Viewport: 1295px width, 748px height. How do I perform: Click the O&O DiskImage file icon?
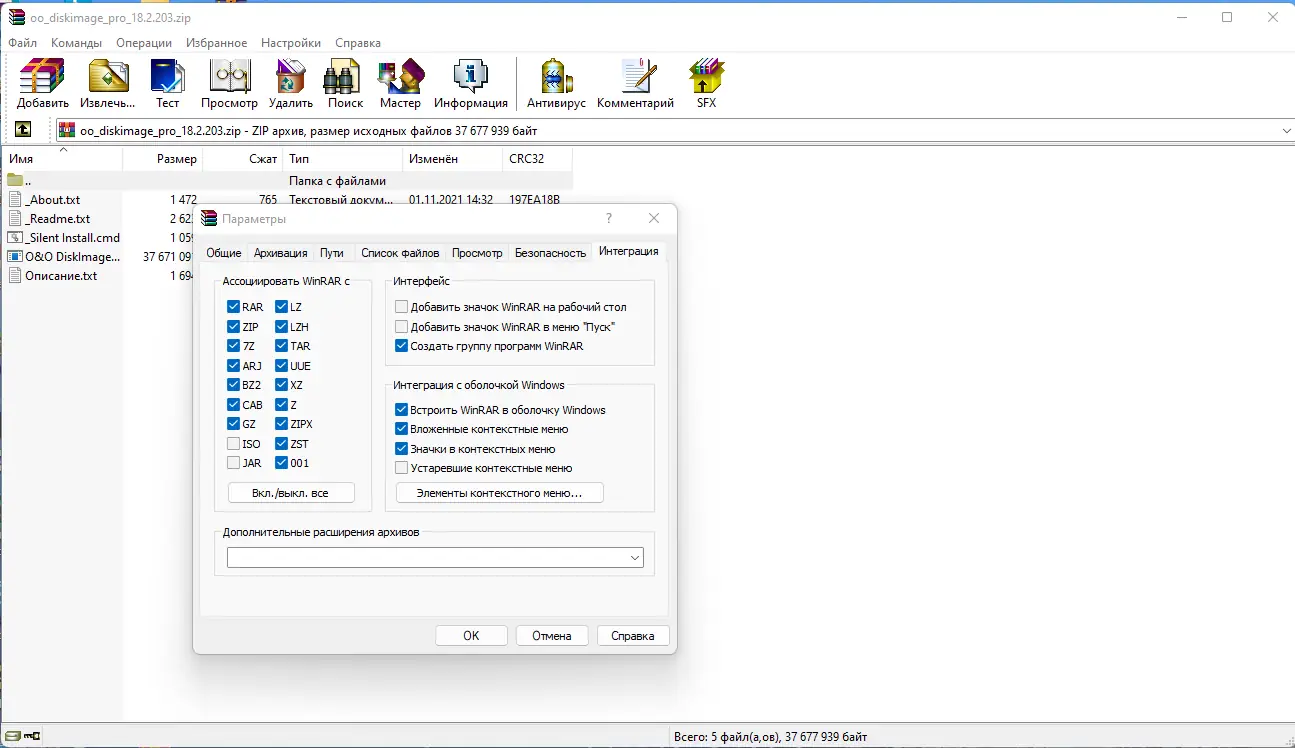tap(15, 257)
